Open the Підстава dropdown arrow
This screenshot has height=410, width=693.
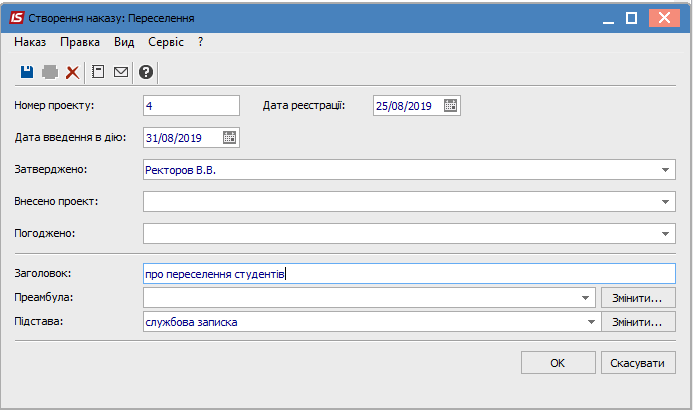(591, 322)
